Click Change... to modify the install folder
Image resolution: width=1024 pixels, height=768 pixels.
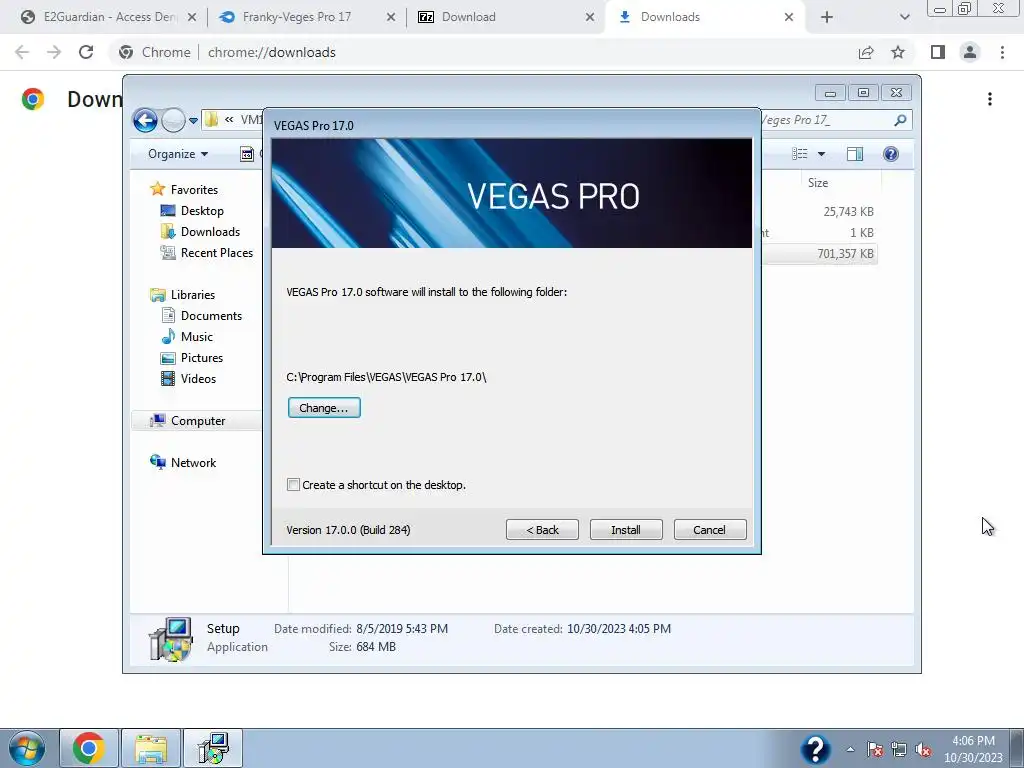[324, 408]
